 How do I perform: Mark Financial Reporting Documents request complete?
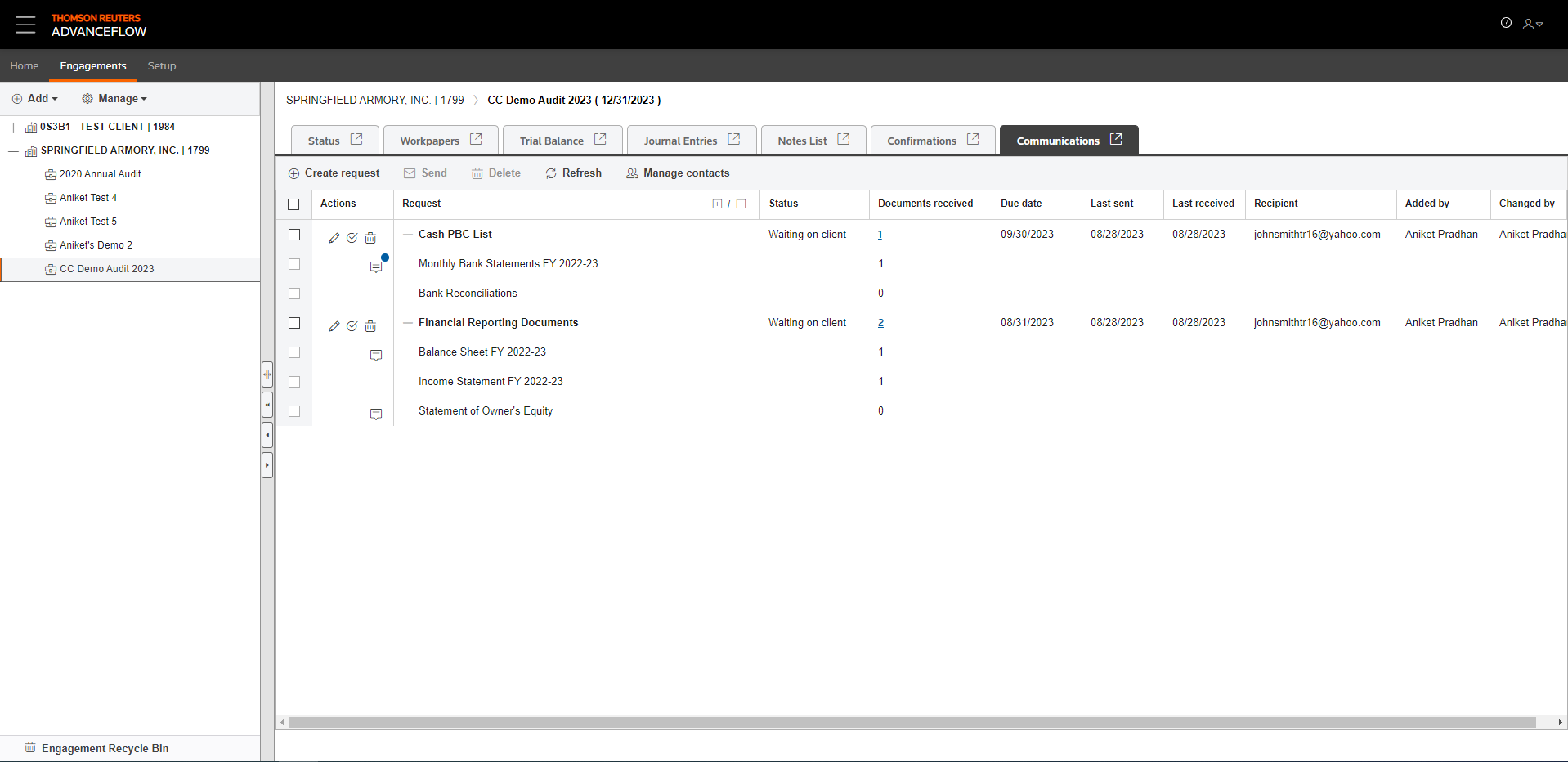point(352,326)
